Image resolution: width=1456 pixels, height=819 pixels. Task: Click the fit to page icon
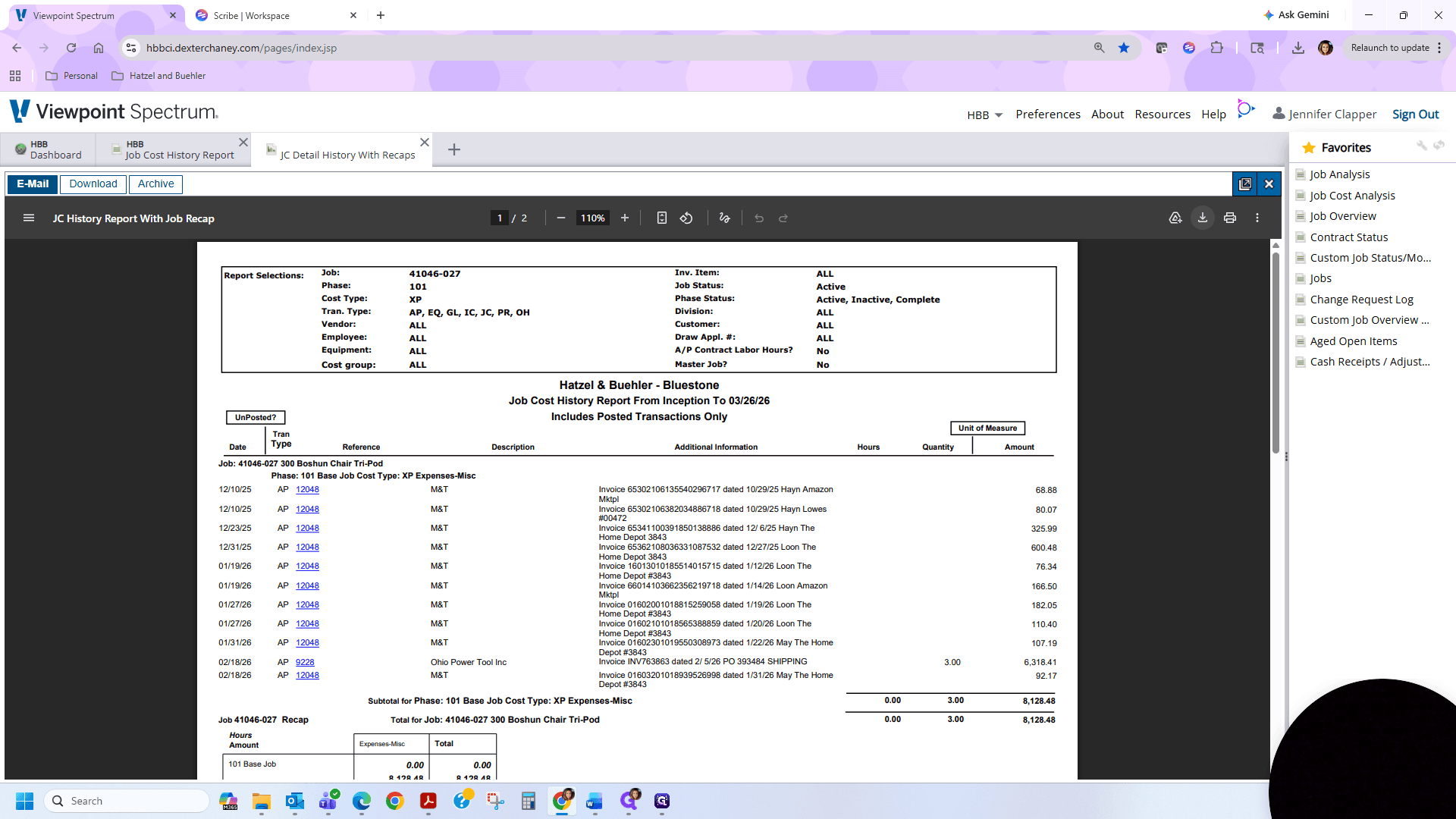662,218
